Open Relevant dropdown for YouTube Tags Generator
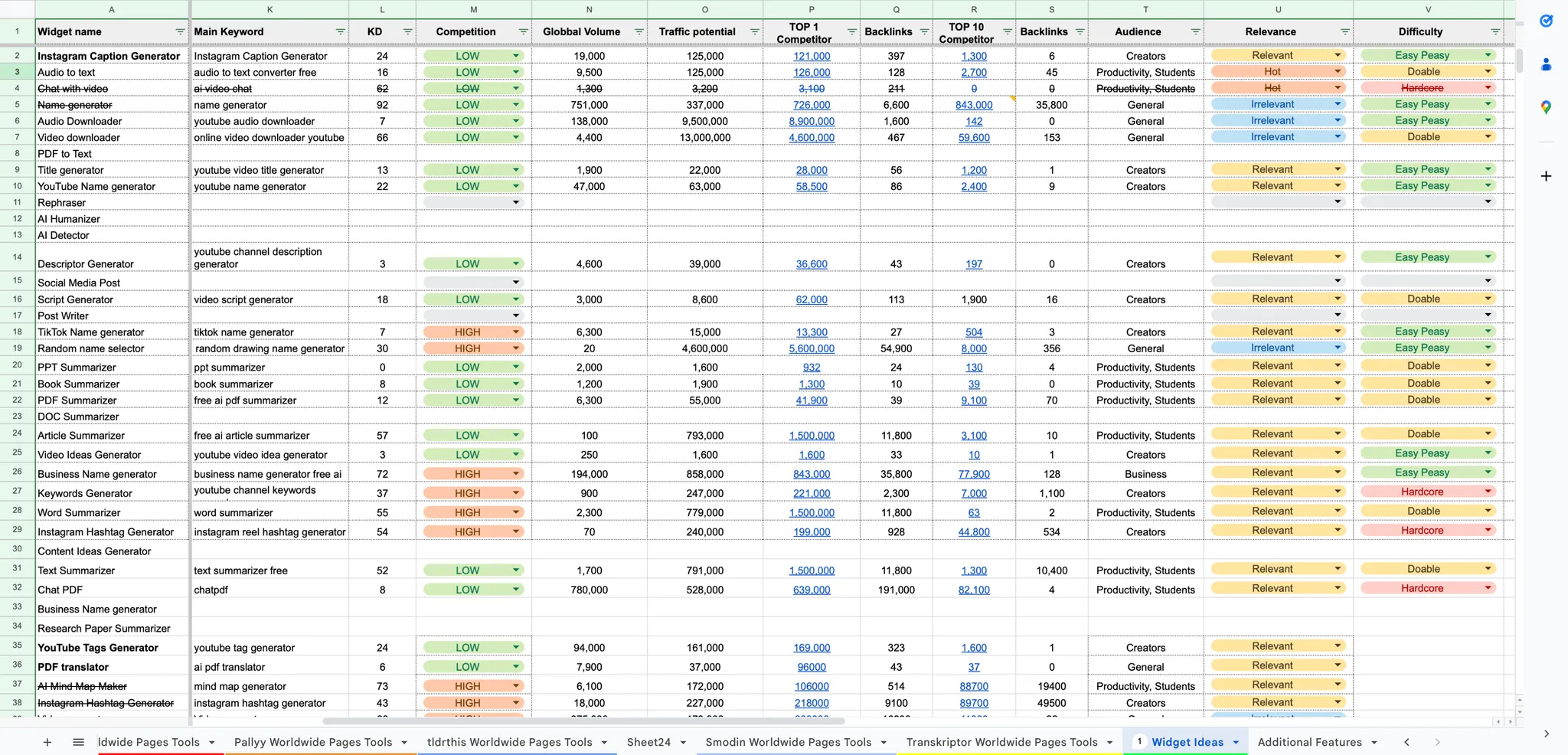 pyautogui.click(x=1338, y=646)
